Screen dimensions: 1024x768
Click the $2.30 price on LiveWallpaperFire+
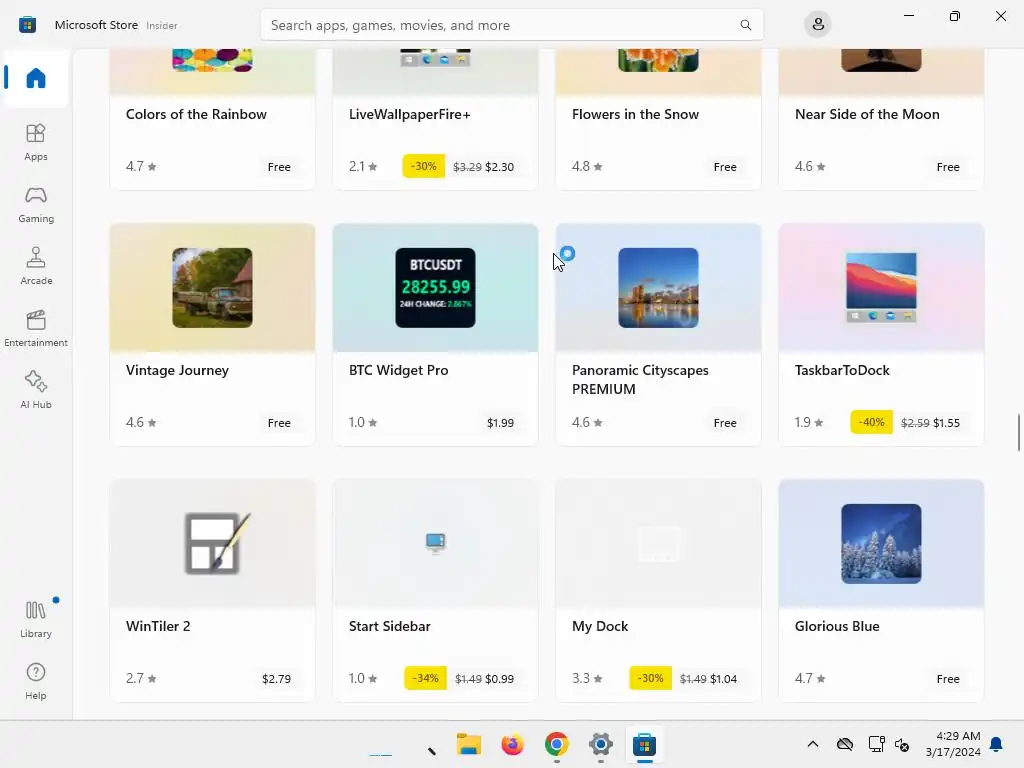500,167
